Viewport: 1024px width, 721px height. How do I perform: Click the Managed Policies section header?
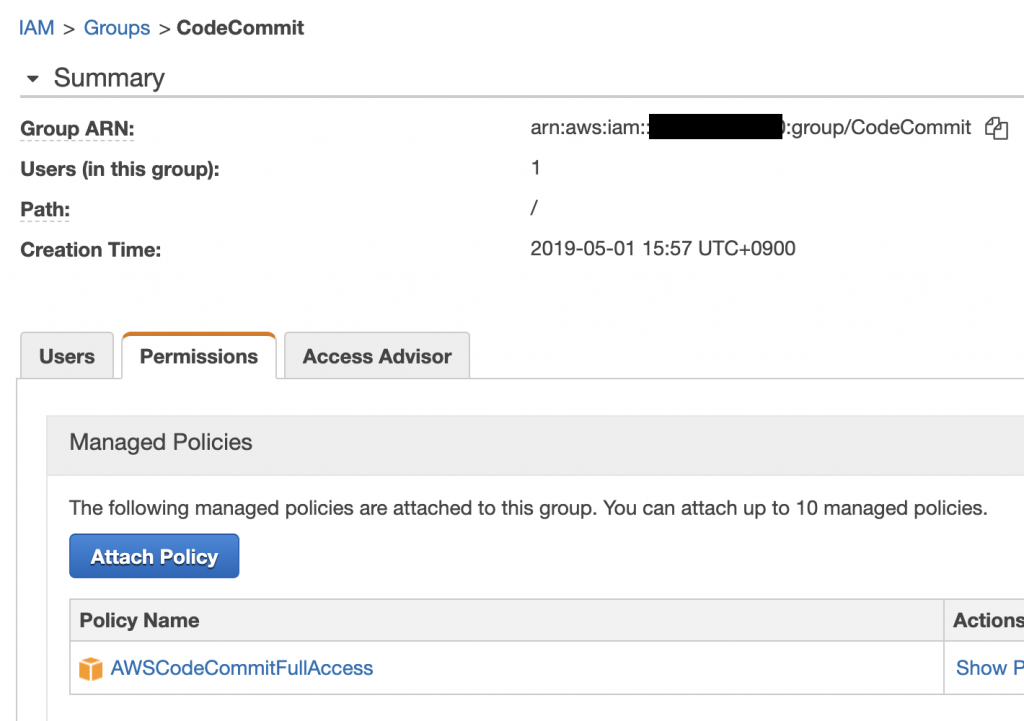[535, 445]
